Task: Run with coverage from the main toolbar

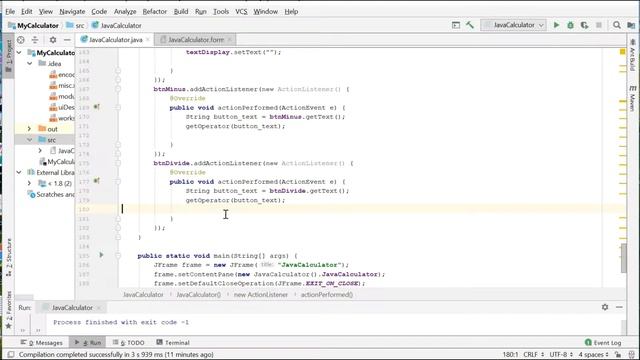Action: tap(584, 25)
